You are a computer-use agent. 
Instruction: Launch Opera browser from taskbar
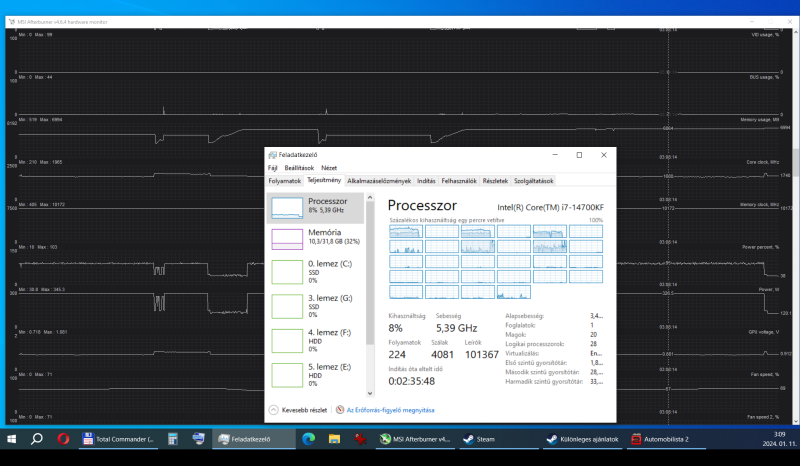click(x=63, y=439)
